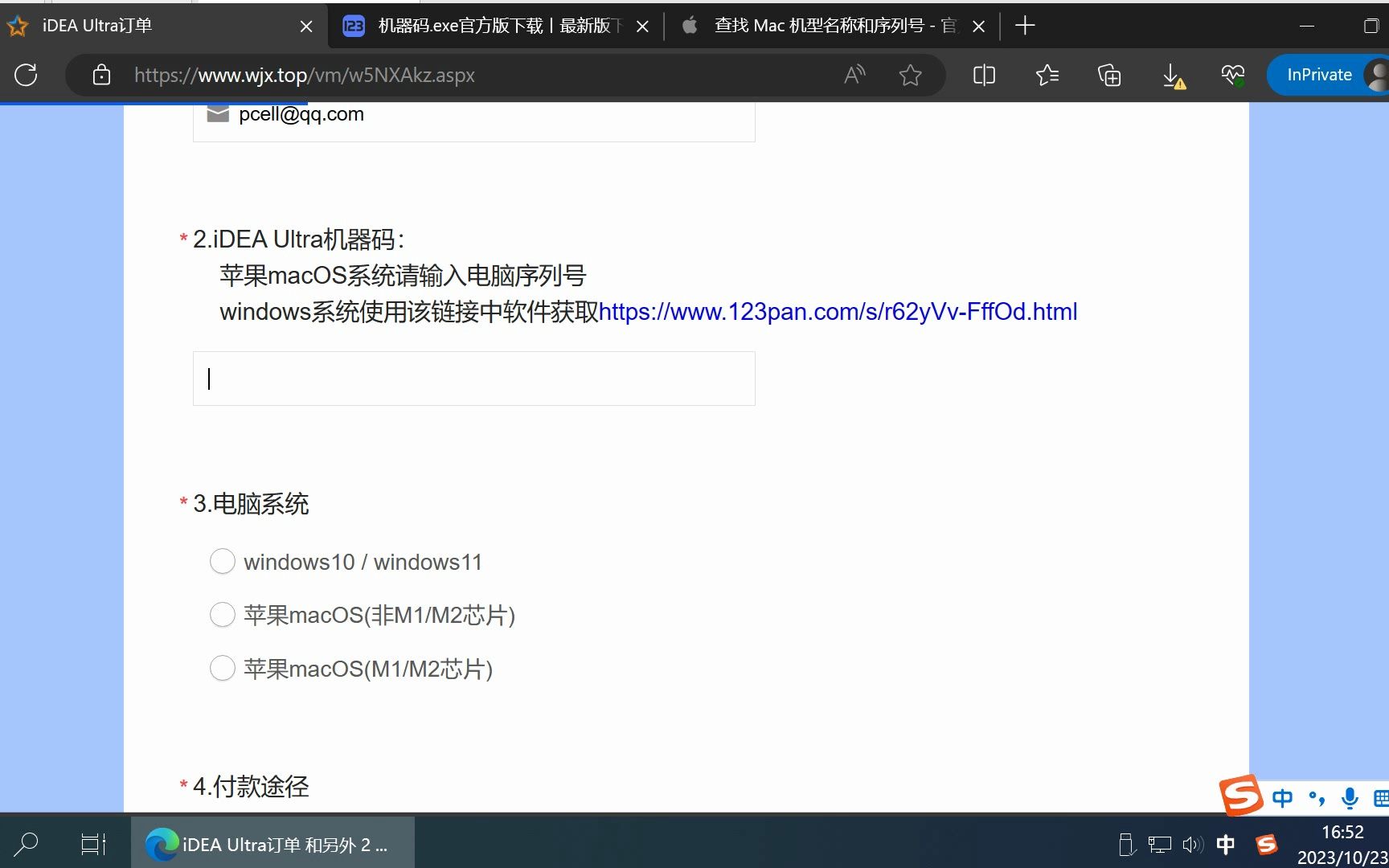The image size is (1389, 868).
Task: Toggle Sogou Chinese/English 中 mode
Action: [1282, 798]
